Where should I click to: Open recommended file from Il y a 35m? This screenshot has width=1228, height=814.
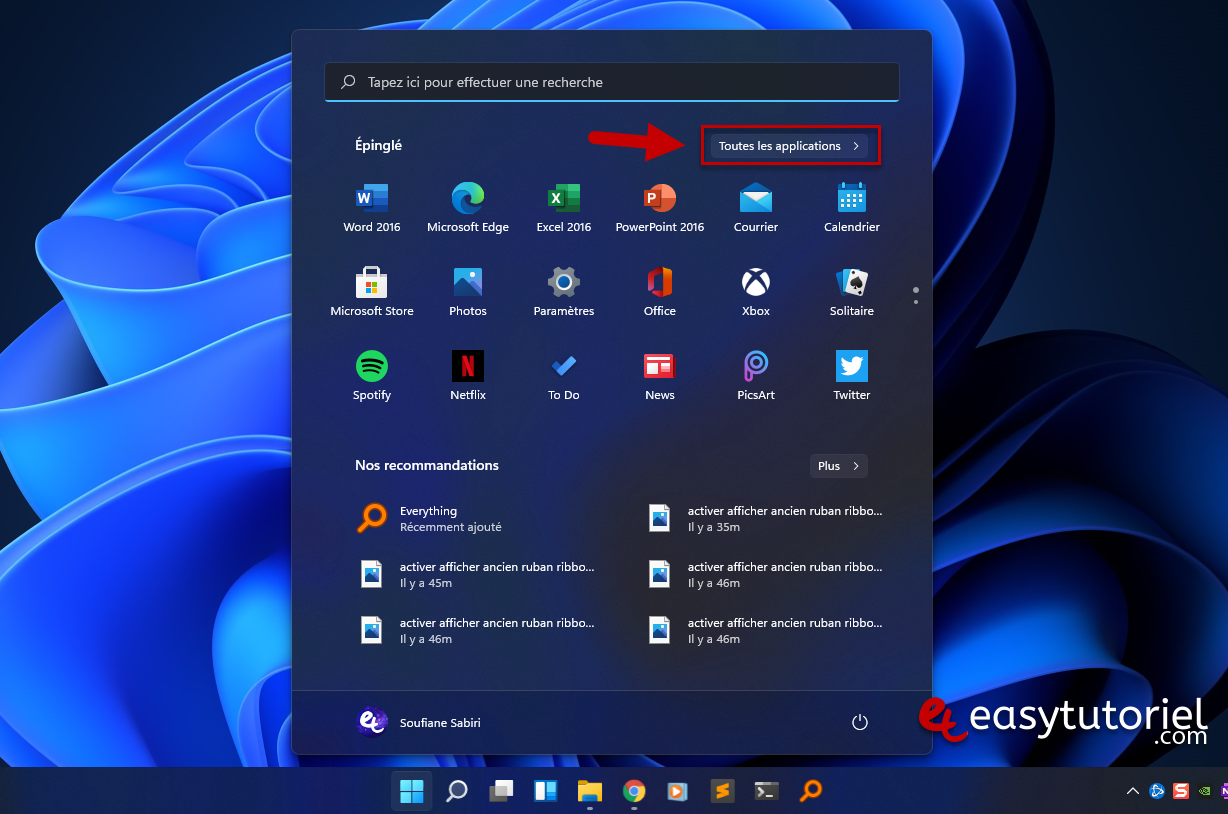(766, 518)
